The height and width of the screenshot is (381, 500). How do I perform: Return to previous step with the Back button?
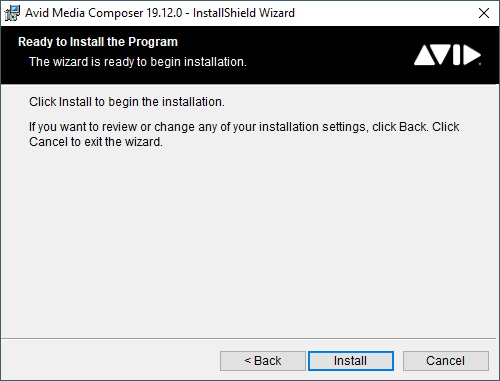(263, 361)
